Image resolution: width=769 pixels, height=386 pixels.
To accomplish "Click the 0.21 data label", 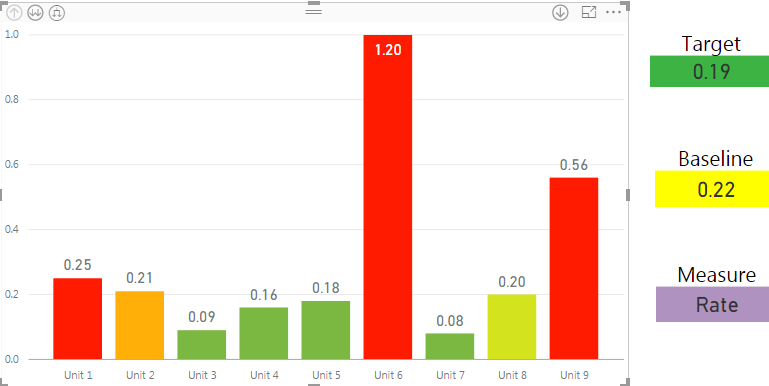I will coord(140,278).
